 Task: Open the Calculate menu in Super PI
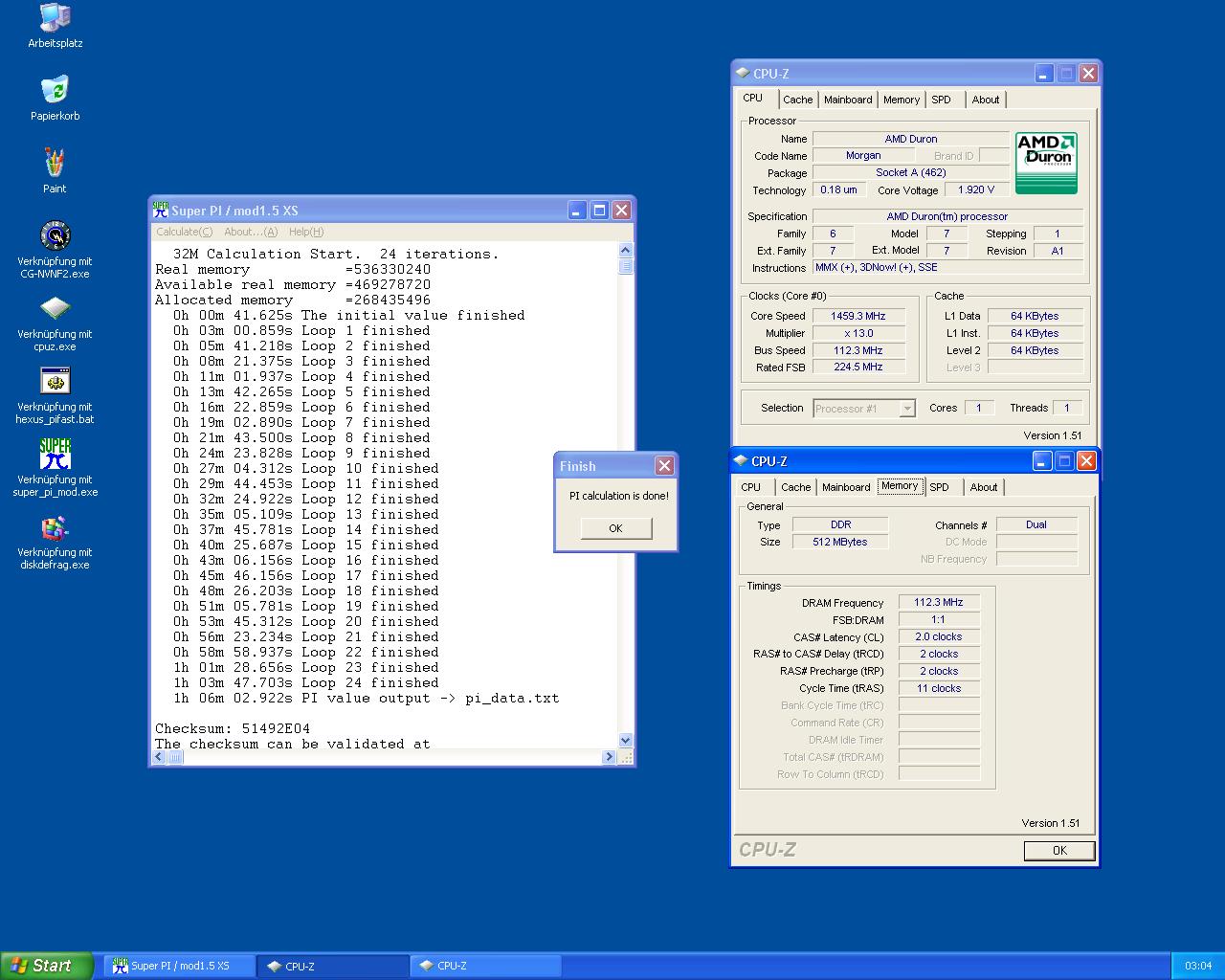tap(185, 232)
